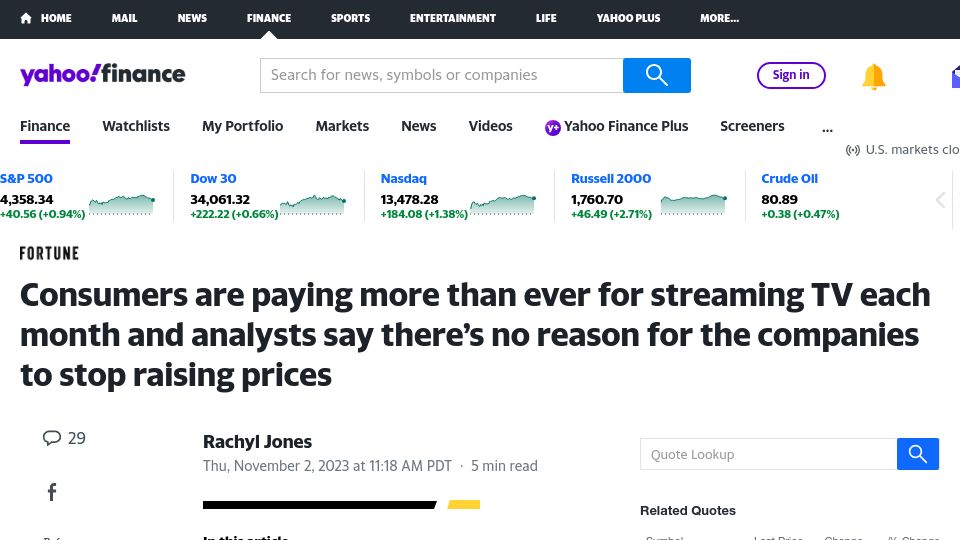Click S&P 500 price 4,358.34
Screen dimensions: 960x540
click(26, 200)
